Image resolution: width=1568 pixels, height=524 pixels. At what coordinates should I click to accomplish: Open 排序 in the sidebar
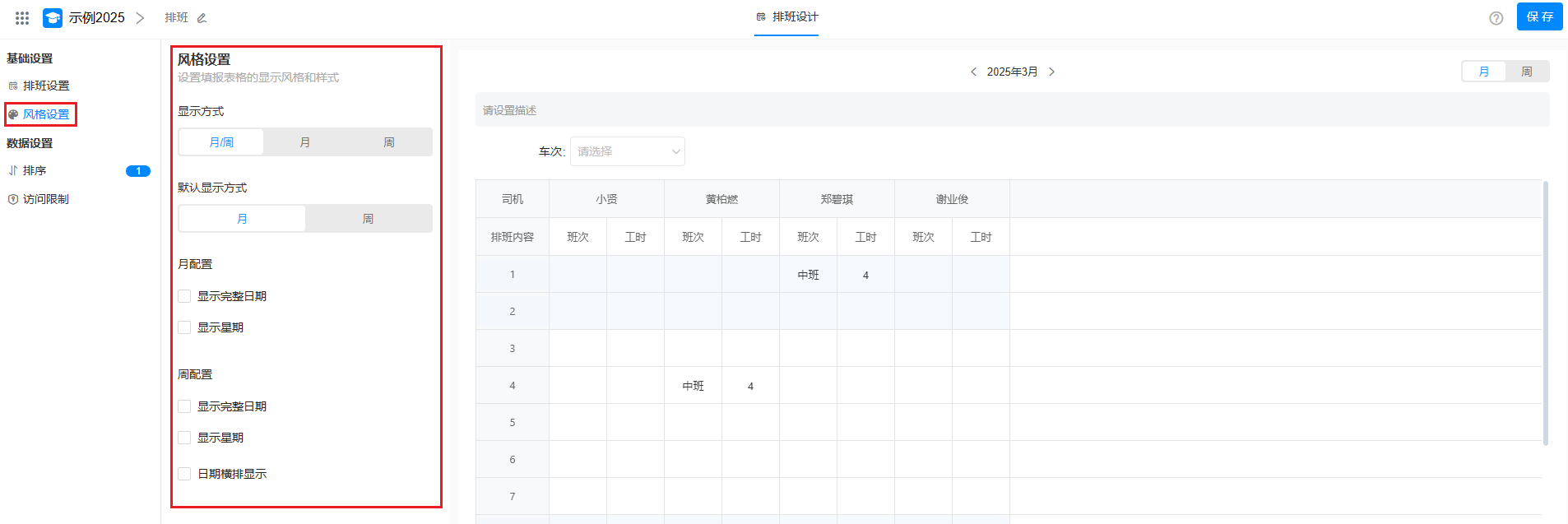tap(35, 171)
